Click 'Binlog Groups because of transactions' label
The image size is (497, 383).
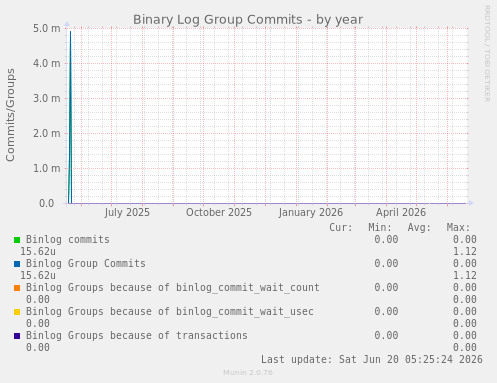(x=137, y=336)
